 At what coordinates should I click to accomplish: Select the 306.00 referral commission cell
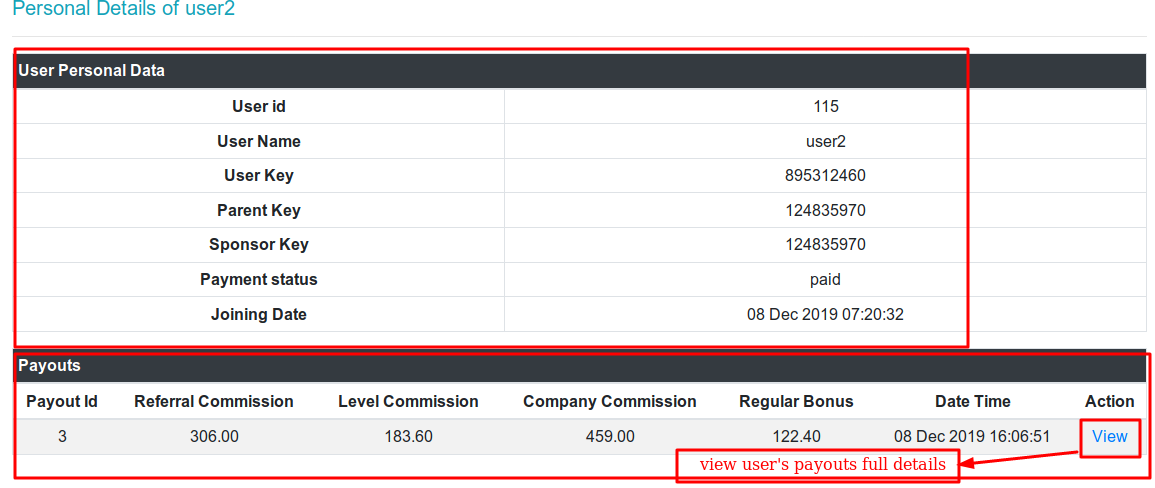click(x=214, y=437)
